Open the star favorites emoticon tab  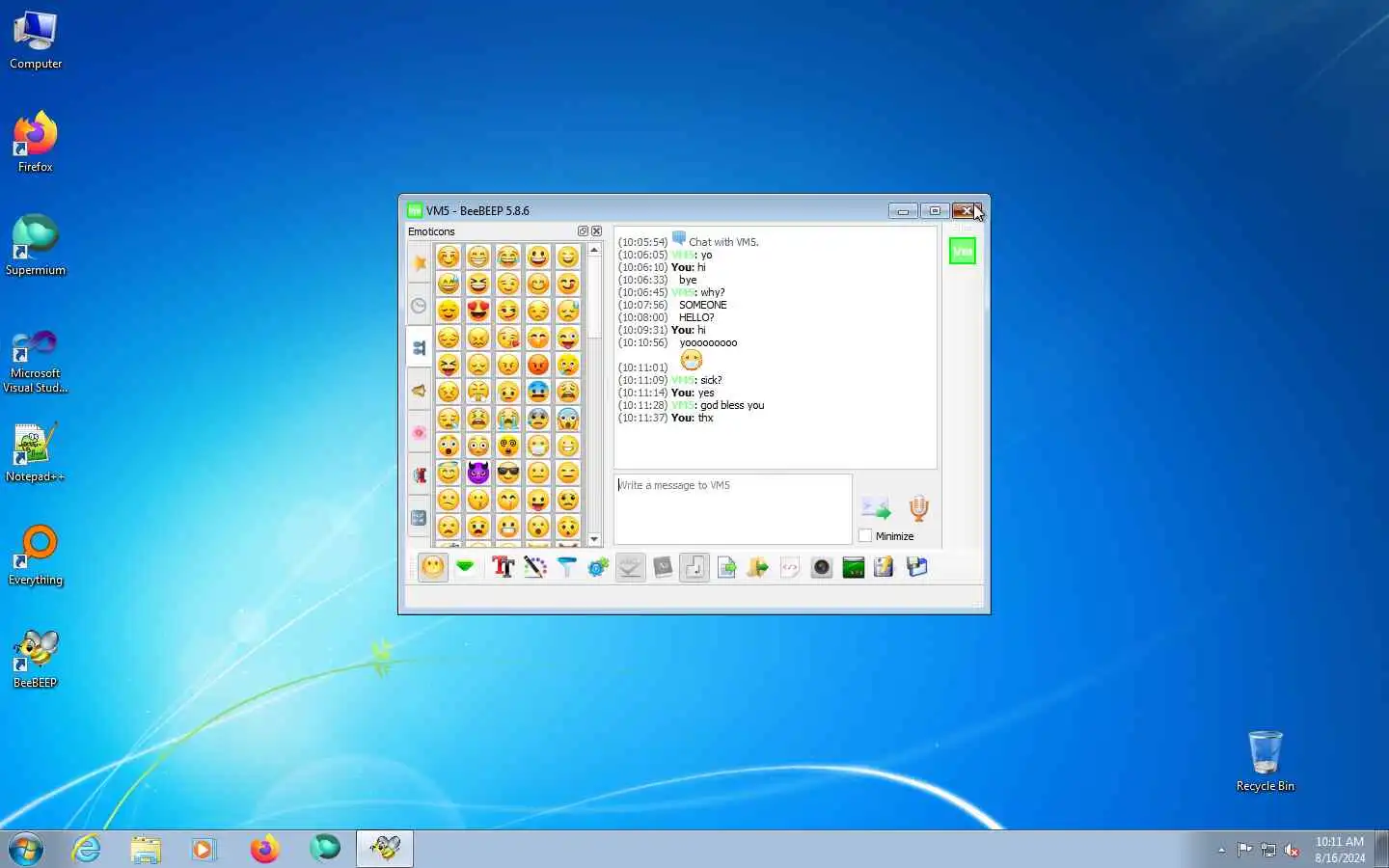(x=419, y=262)
